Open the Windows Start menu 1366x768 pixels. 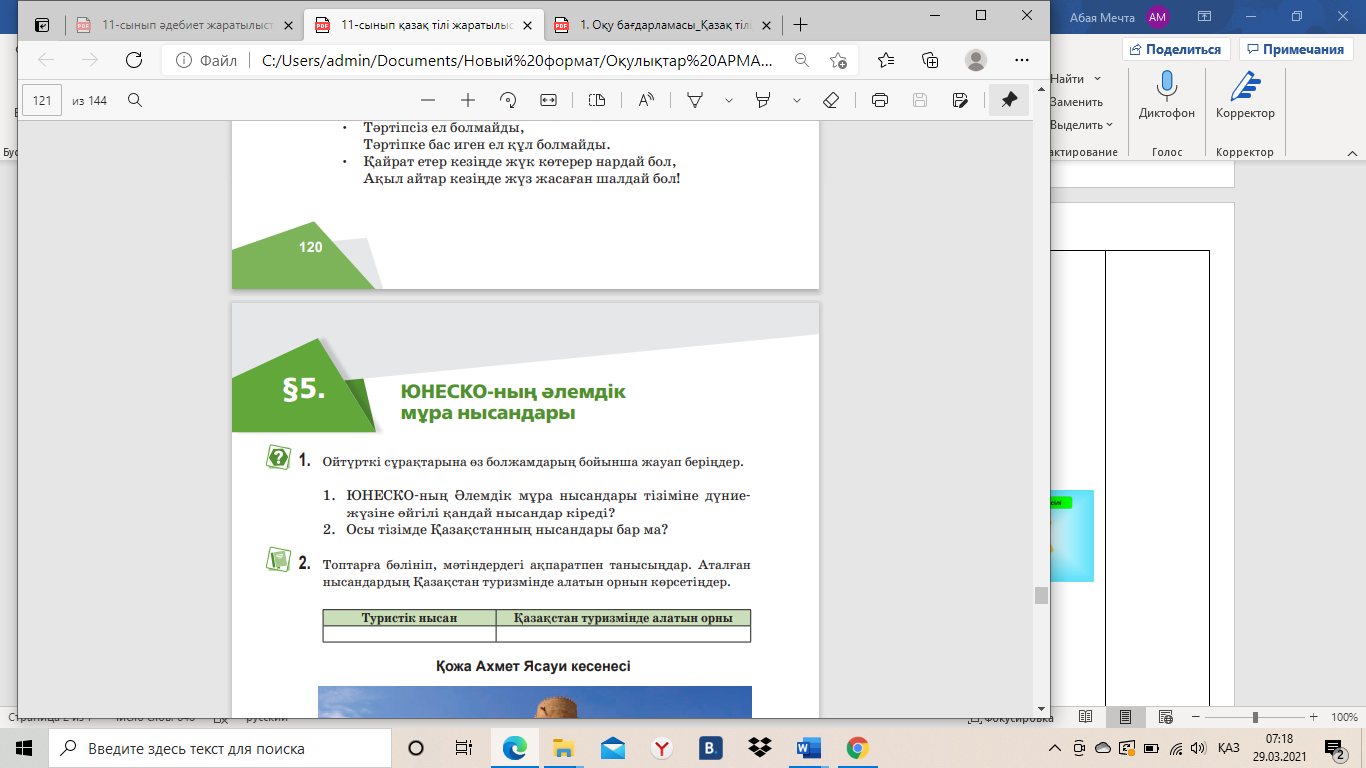pyautogui.click(x=24, y=748)
